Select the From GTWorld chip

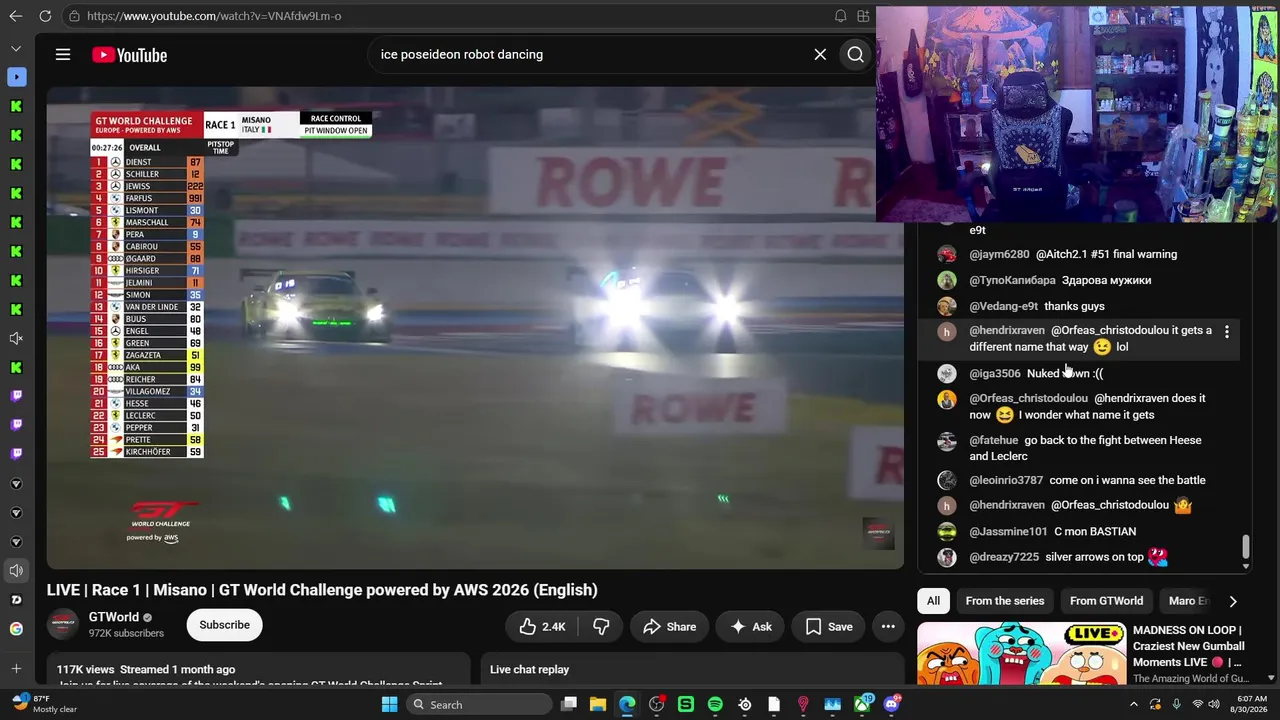(1106, 601)
